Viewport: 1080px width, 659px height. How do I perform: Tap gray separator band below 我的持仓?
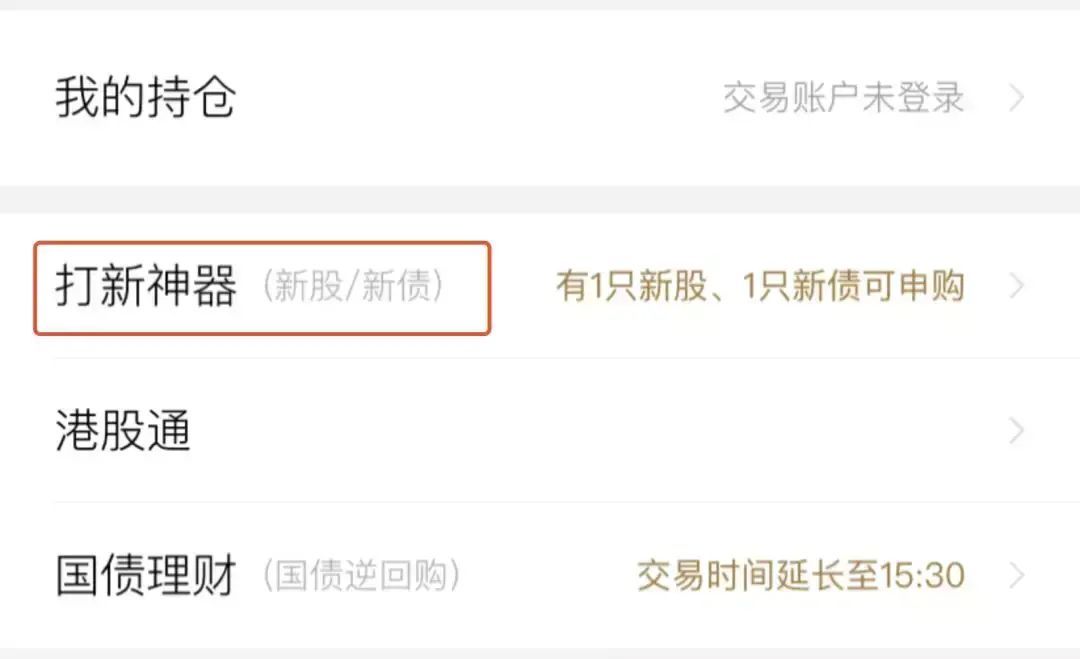pos(540,199)
